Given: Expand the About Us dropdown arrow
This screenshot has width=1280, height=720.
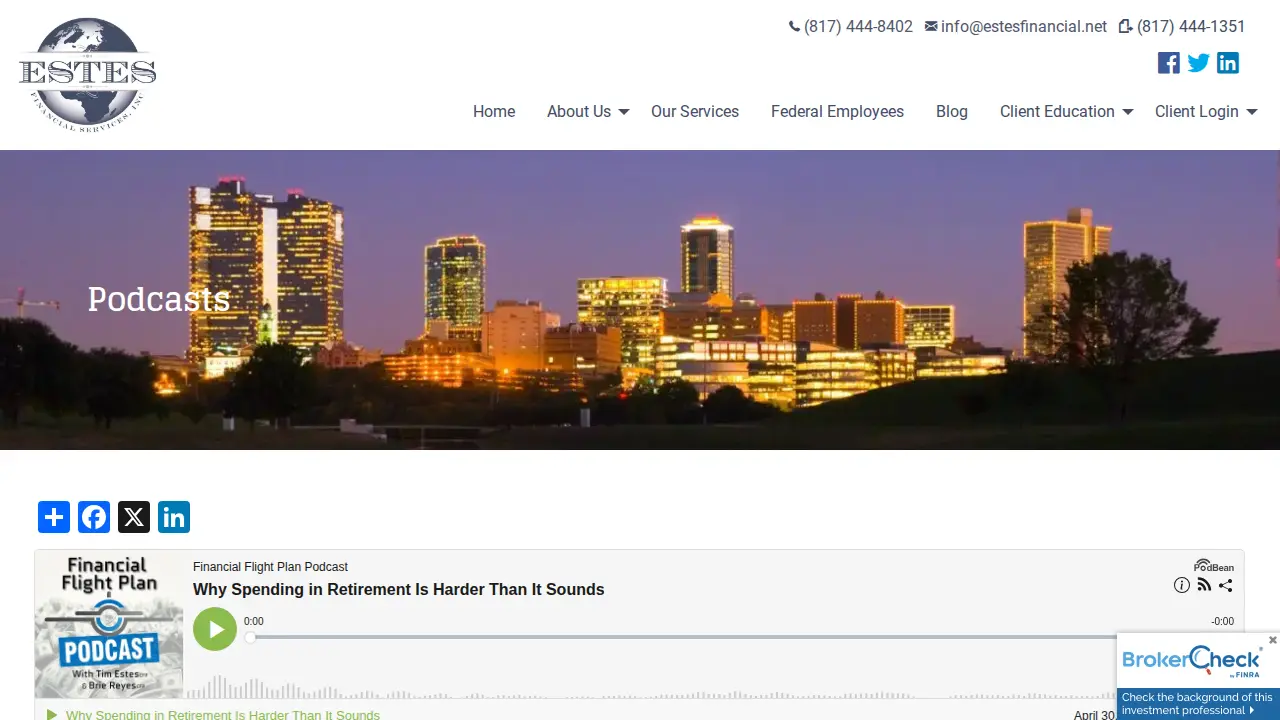Looking at the screenshot, I should coord(623,112).
